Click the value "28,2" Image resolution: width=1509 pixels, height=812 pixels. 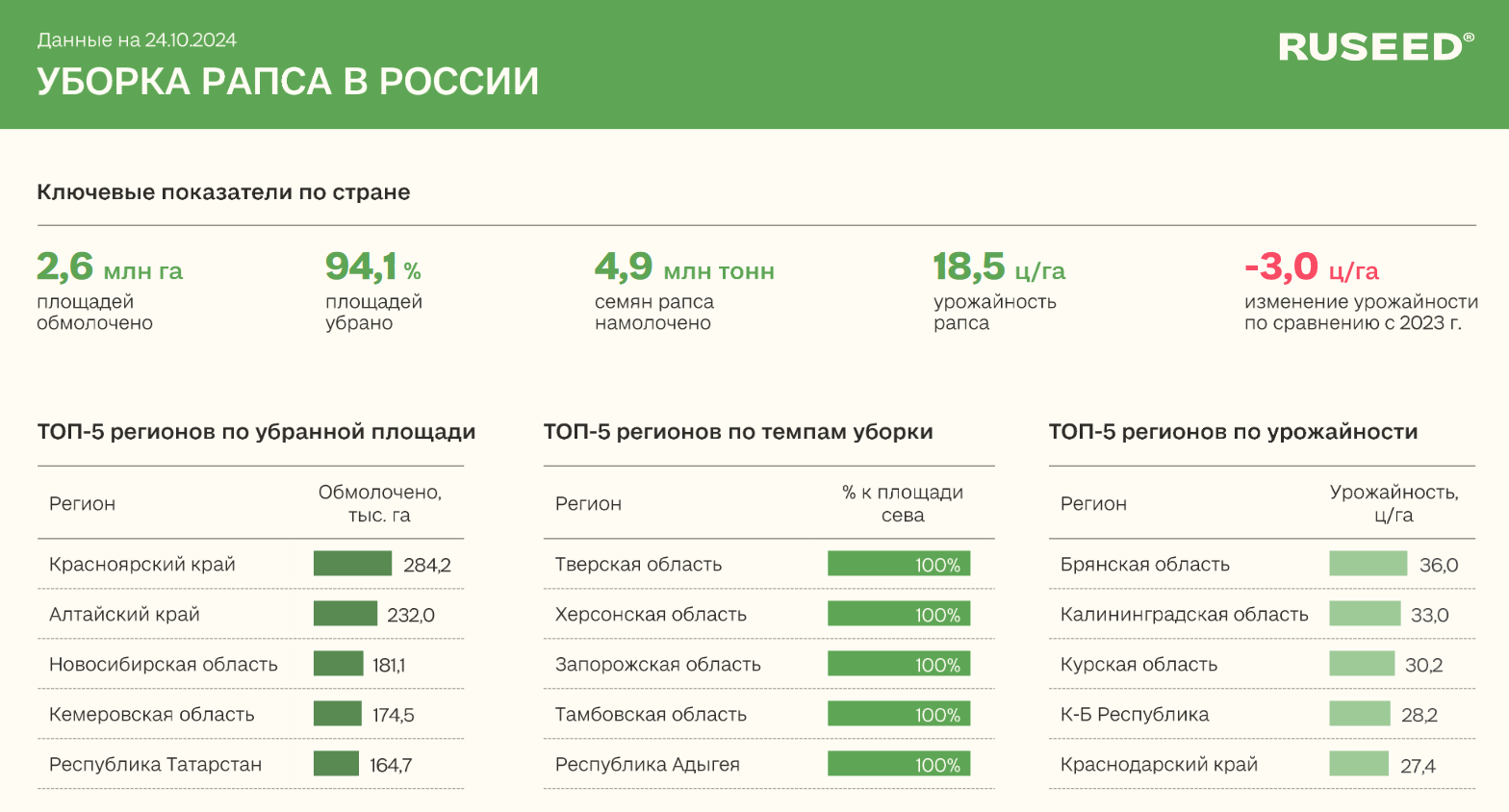point(1419,716)
